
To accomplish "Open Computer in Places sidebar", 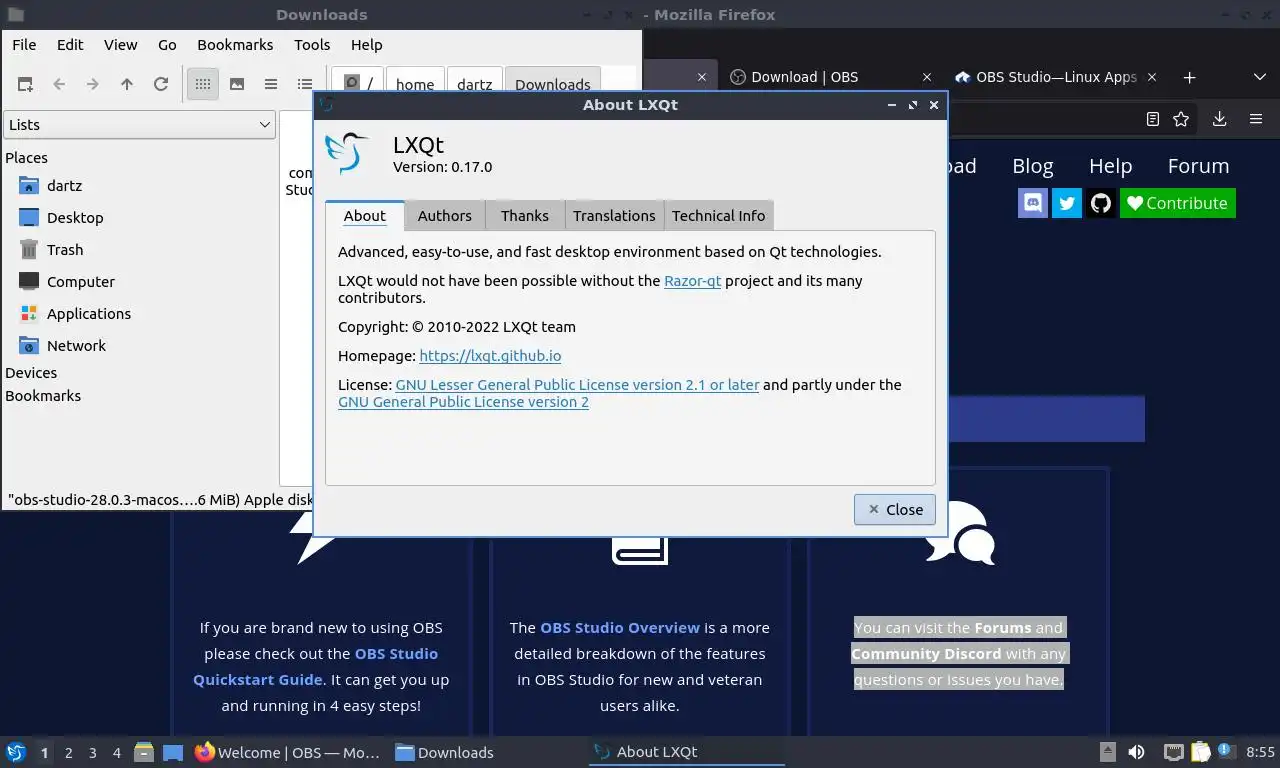I will pyautogui.click(x=80, y=282).
